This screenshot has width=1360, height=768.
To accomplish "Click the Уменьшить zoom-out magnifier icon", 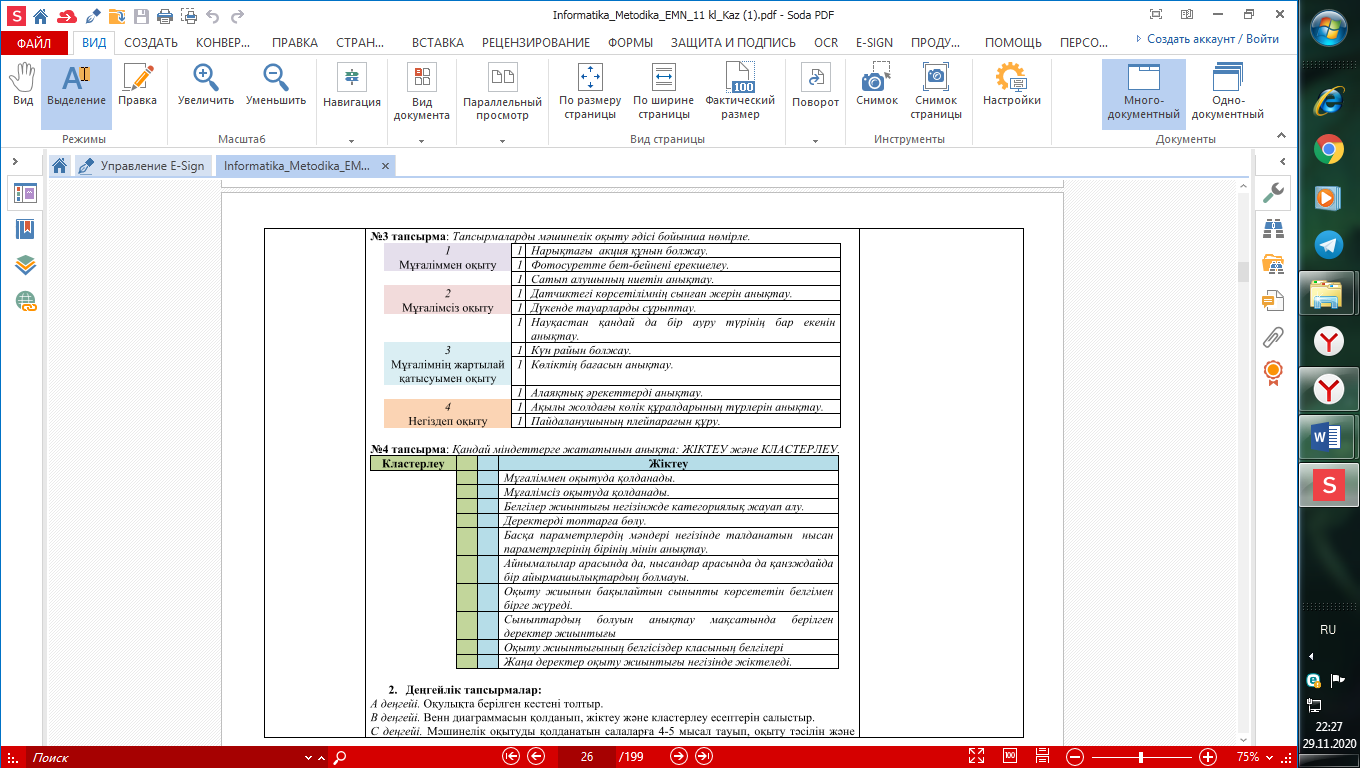I will (x=275, y=79).
